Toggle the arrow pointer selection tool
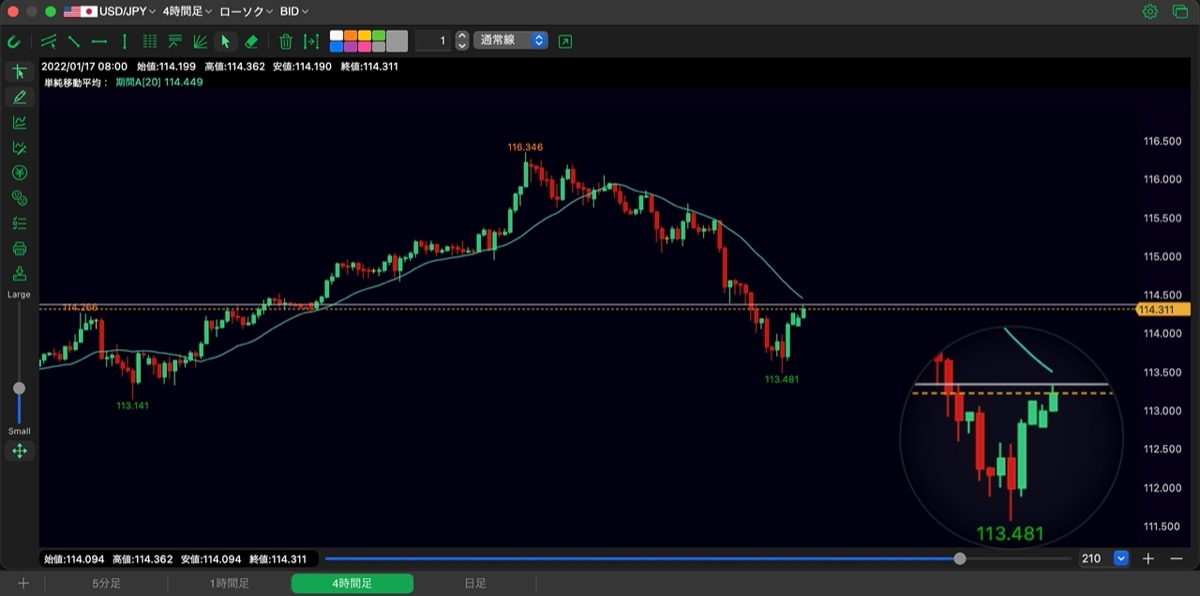 tap(225, 41)
